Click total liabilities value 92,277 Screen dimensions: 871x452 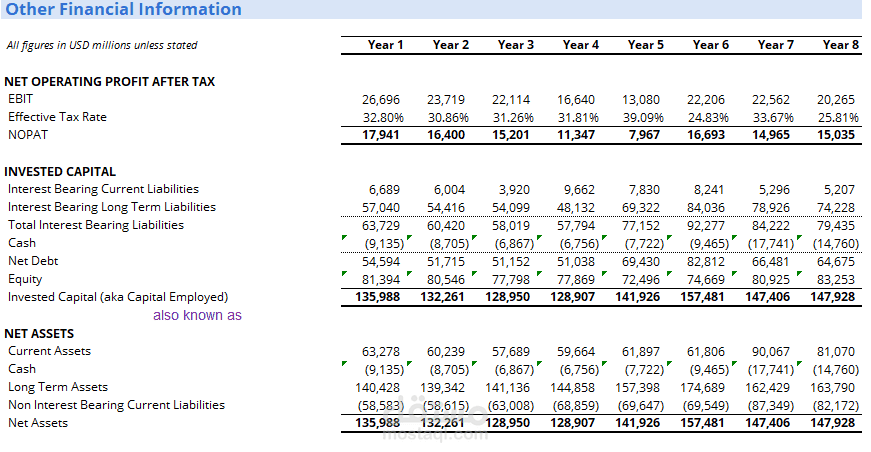[x=705, y=226]
